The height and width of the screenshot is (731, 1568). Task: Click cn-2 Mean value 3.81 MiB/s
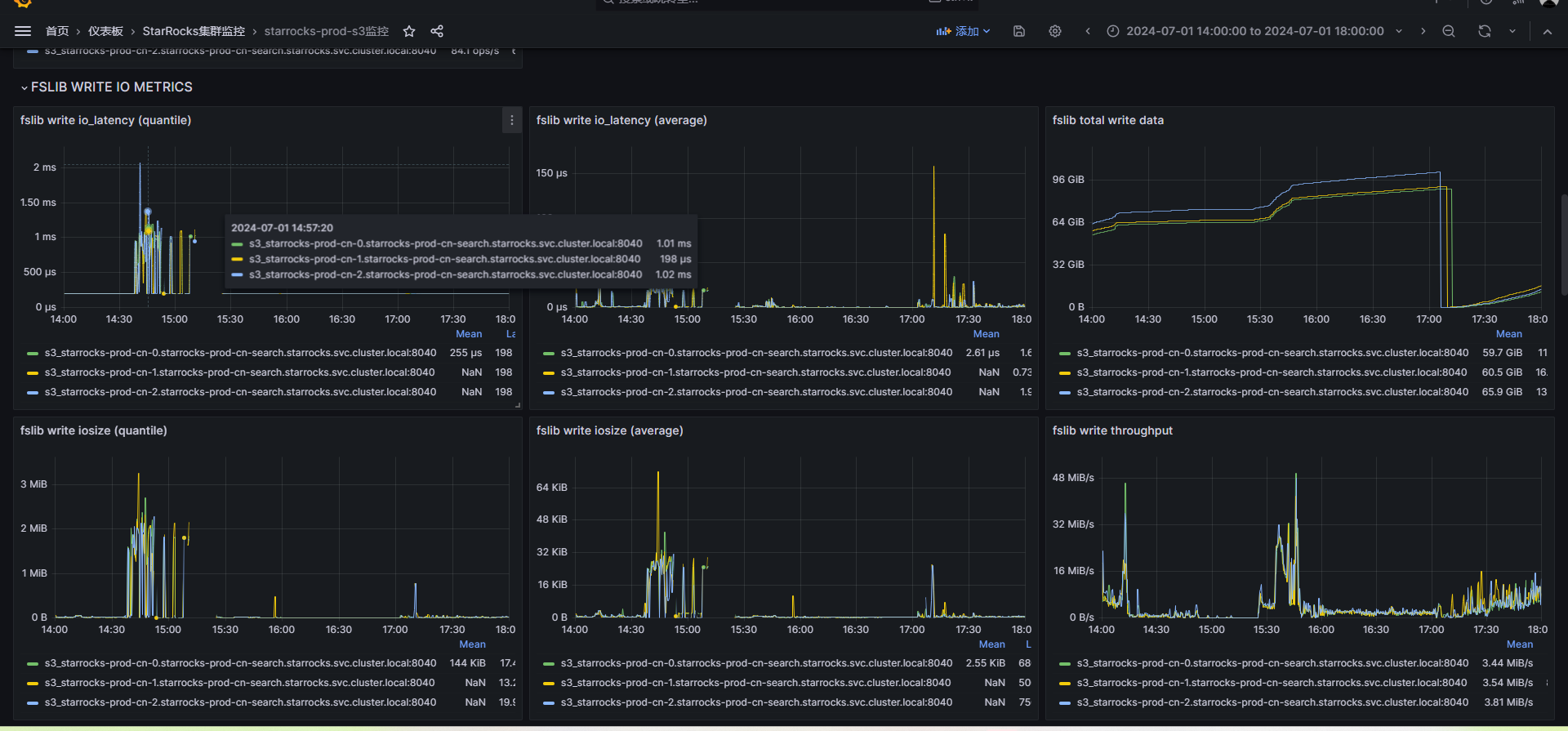(1508, 702)
